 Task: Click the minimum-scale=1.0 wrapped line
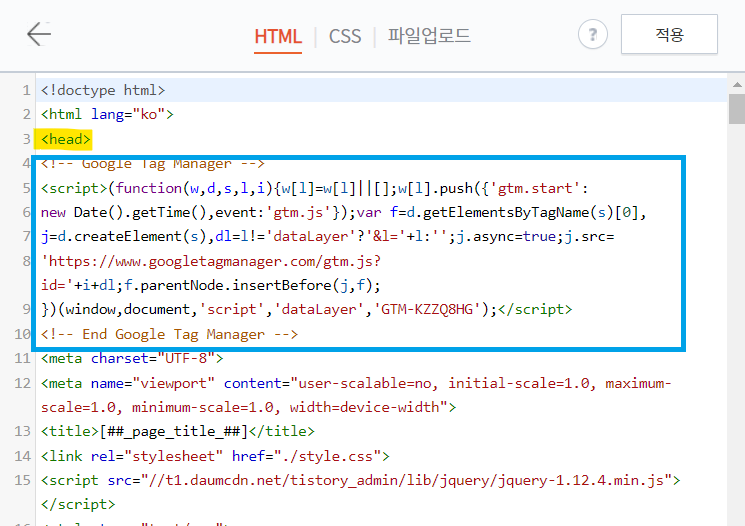click(x=248, y=408)
